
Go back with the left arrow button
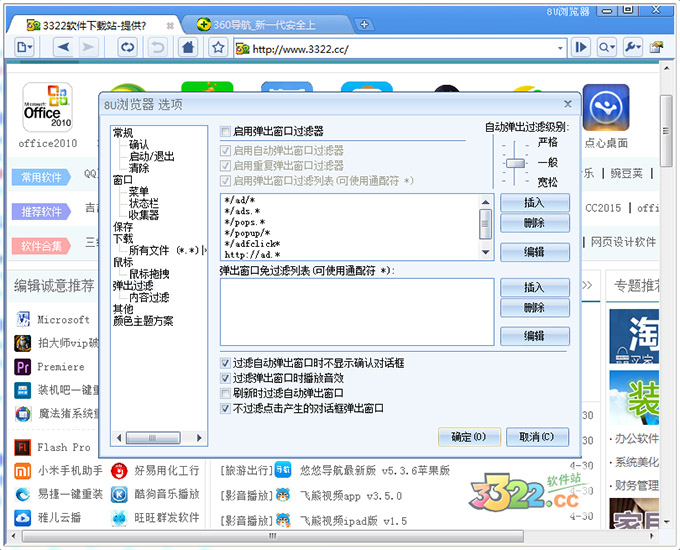63,47
